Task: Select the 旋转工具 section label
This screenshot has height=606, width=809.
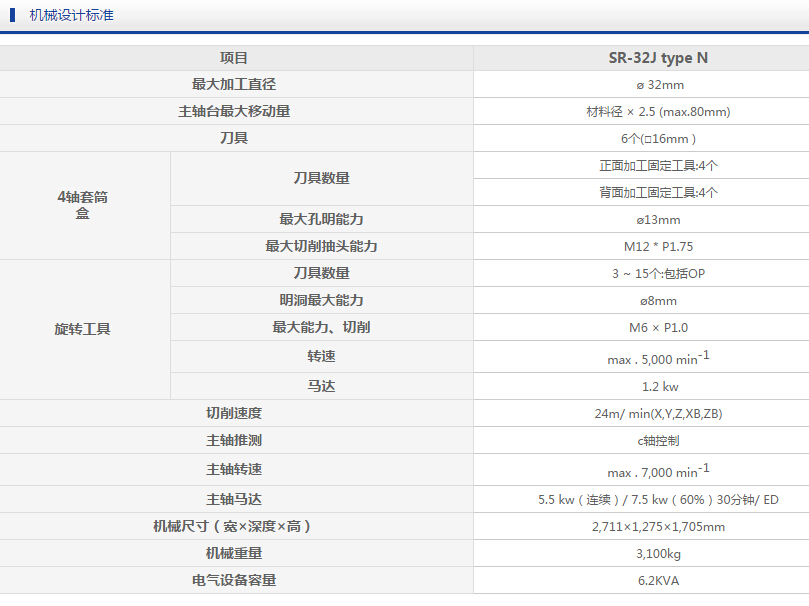Action: 85,328
